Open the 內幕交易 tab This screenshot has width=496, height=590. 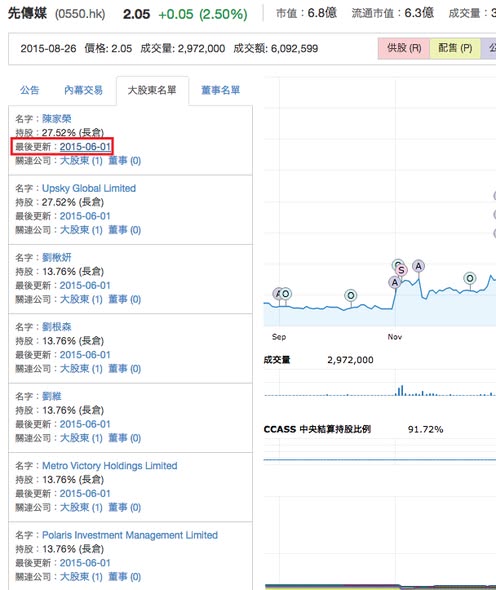[x=83, y=90]
